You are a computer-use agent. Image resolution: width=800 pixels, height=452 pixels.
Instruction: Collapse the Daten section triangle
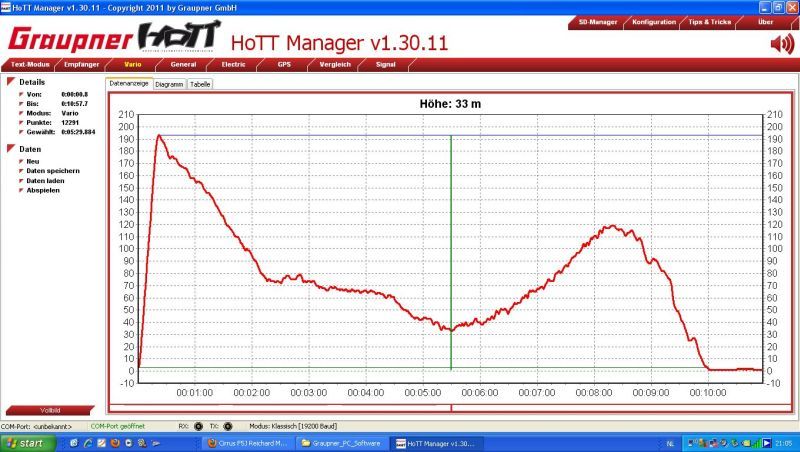pos(10,148)
